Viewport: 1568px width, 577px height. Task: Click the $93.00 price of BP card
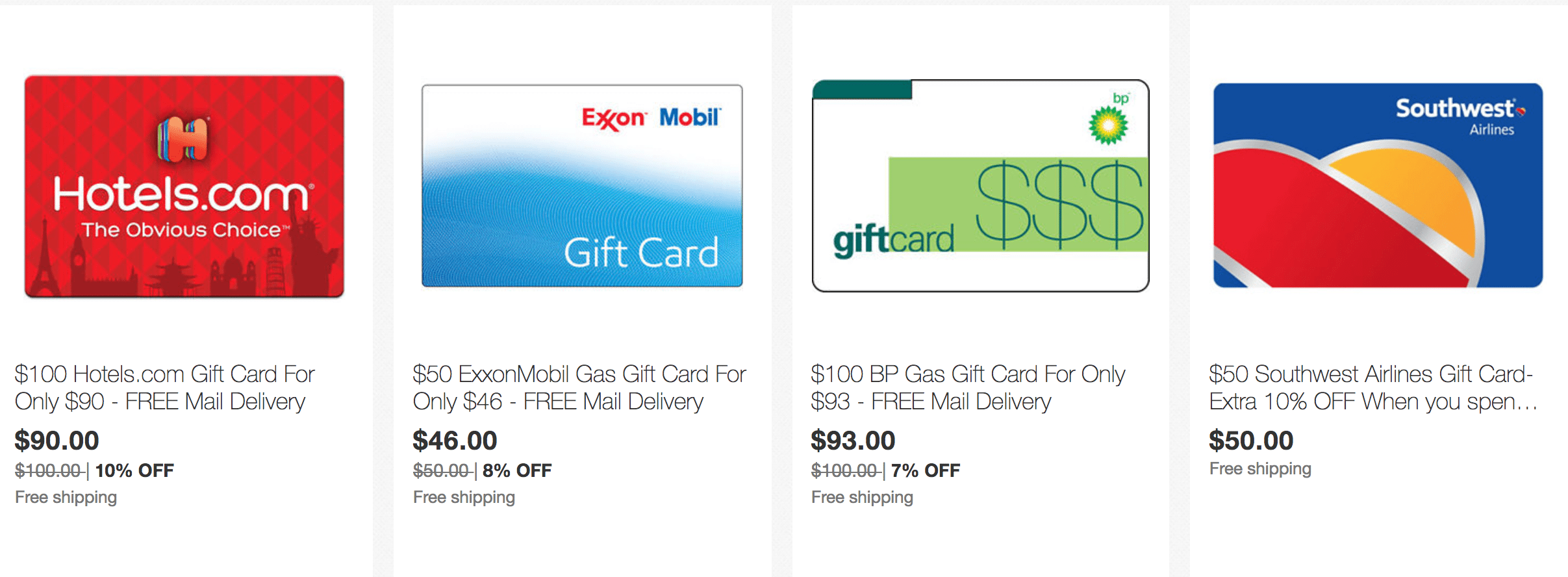tap(853, 441)
